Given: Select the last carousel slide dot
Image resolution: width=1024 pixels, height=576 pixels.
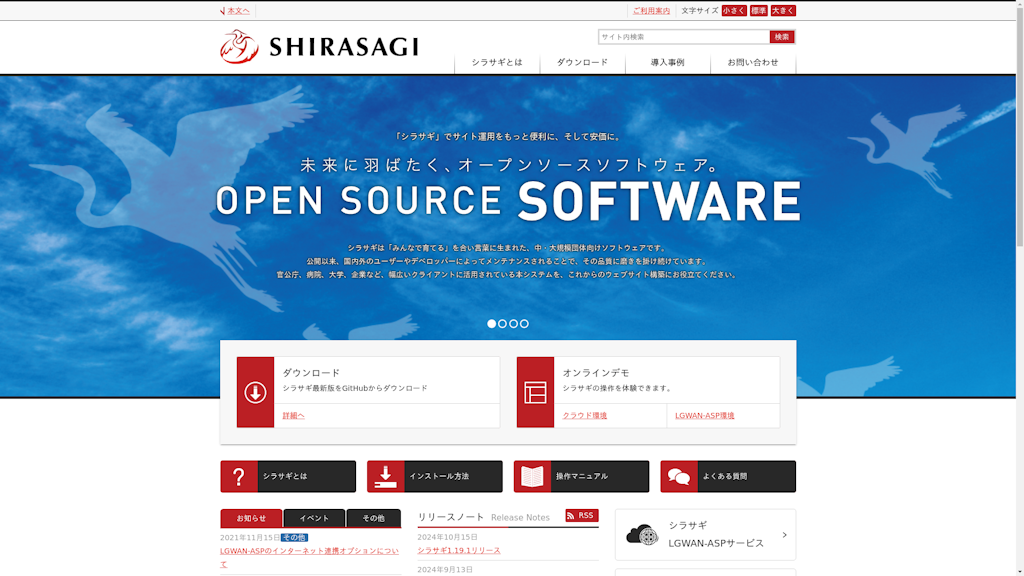Looking at the screenshot, I should point(524,324).
